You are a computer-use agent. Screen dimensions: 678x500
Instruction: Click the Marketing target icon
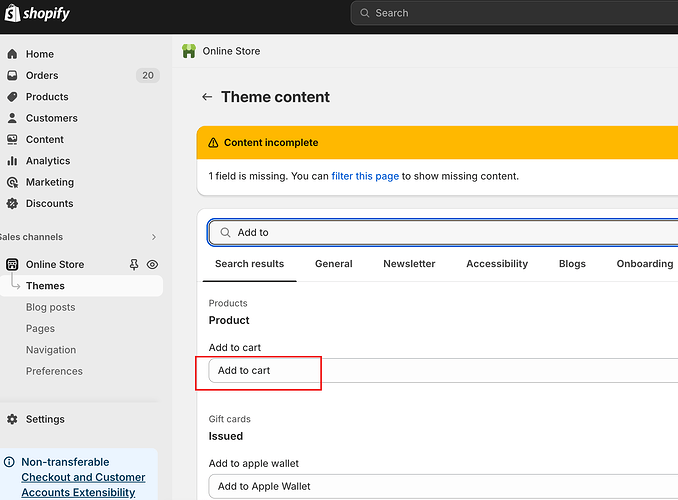[x=12, y=182]
